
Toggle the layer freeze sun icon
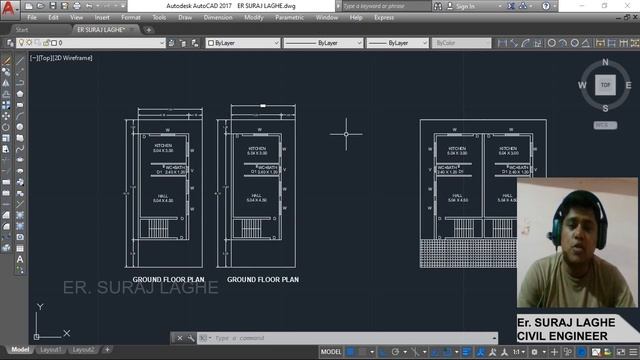click(29, 43)
